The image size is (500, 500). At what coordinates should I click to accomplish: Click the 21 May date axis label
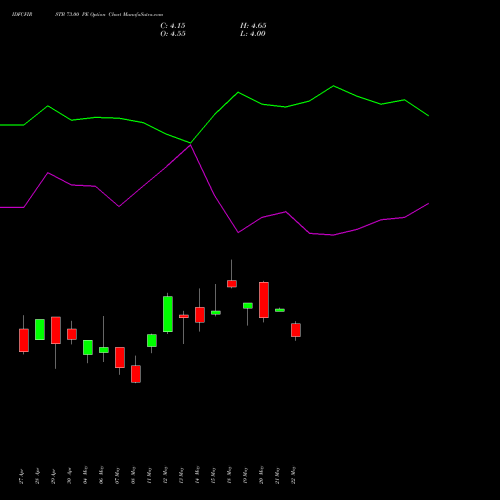click(278, 475)
